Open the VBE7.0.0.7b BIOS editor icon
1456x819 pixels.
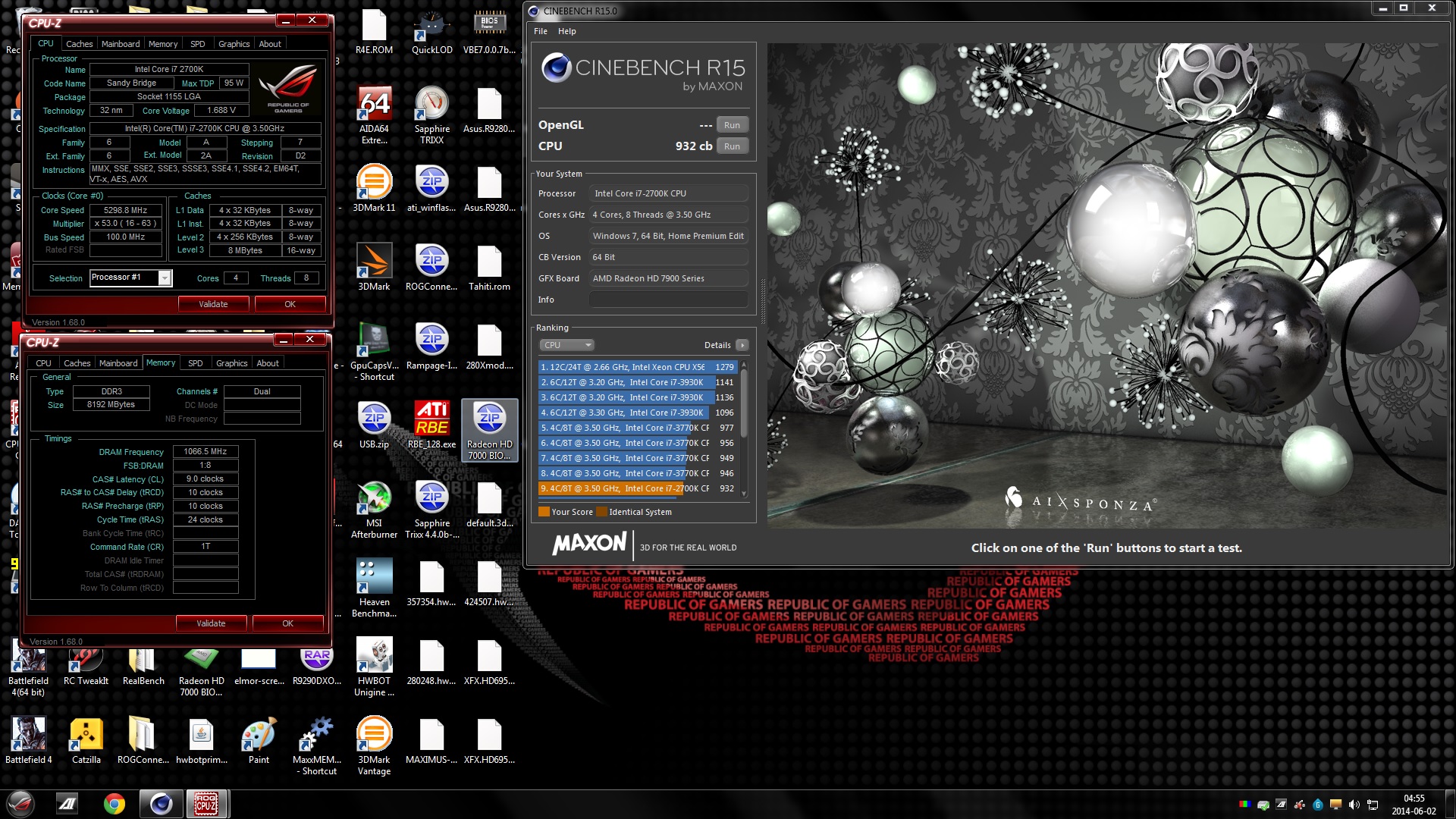coord(489,32)
